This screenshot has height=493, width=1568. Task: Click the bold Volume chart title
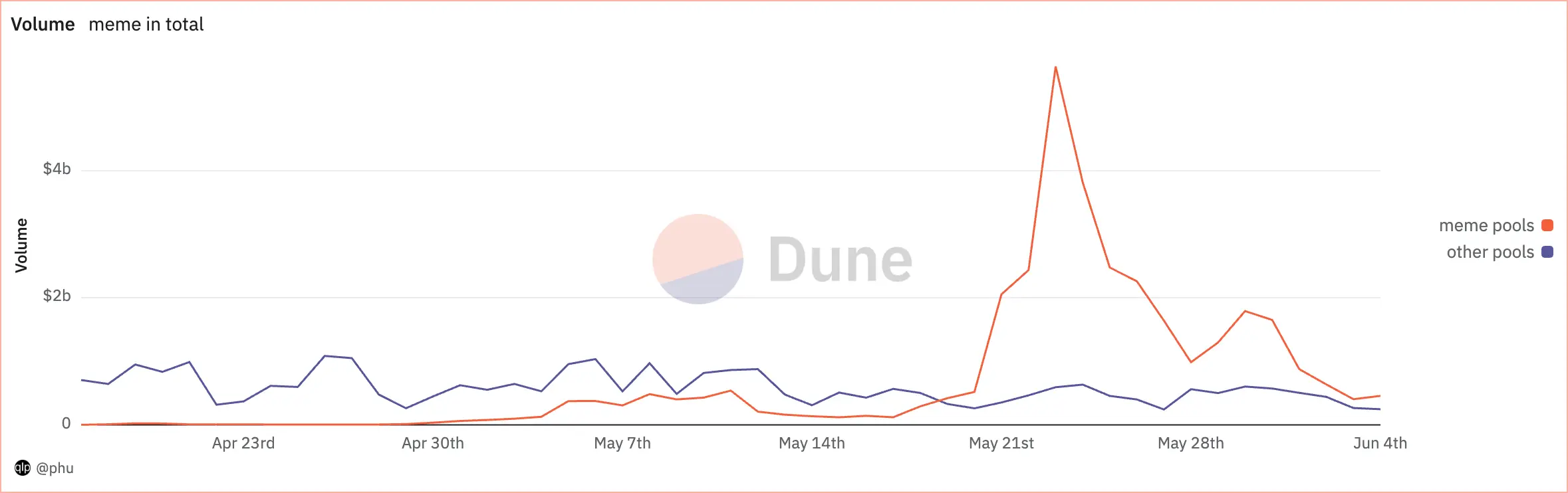43,25
